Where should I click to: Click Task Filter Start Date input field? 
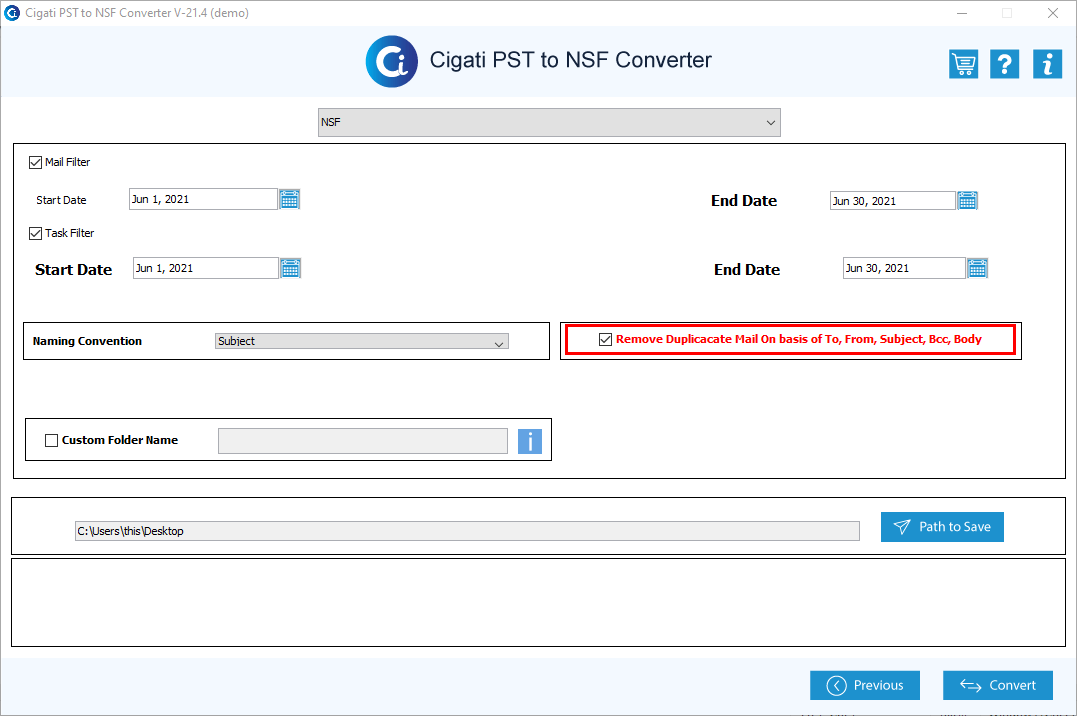(205, 268)
